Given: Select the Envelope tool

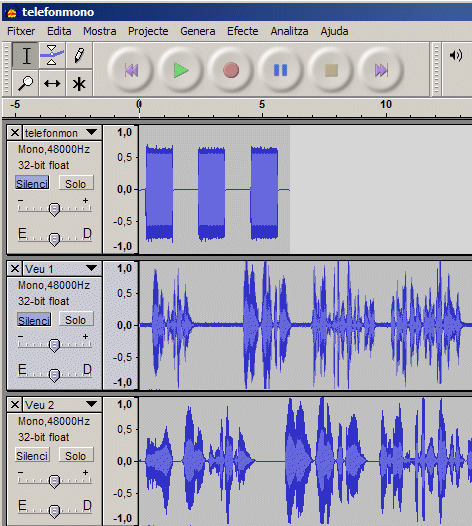Looking at the screenshot, I should [52, 56].
